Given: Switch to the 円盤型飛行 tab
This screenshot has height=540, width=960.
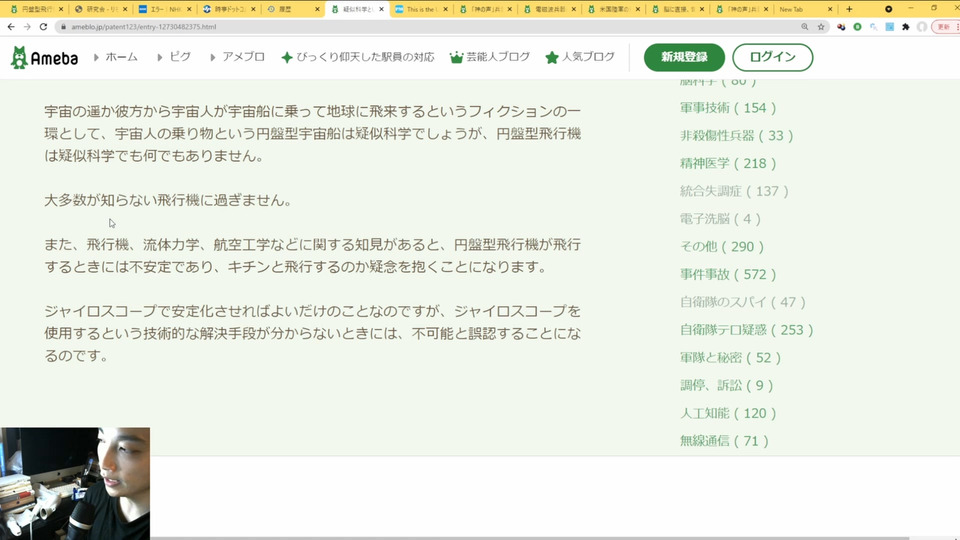Looking at the screenshot, I should pos(34,9).
